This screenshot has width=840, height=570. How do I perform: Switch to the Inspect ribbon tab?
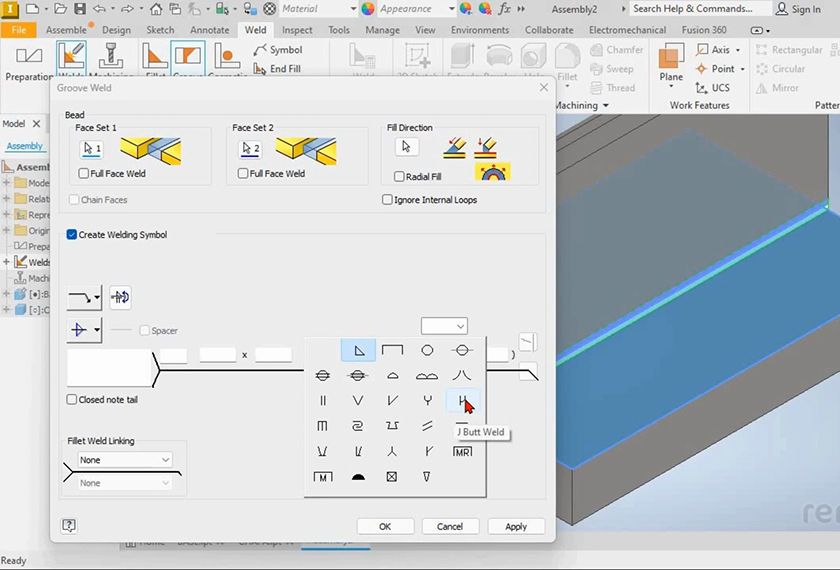(297, 30)
